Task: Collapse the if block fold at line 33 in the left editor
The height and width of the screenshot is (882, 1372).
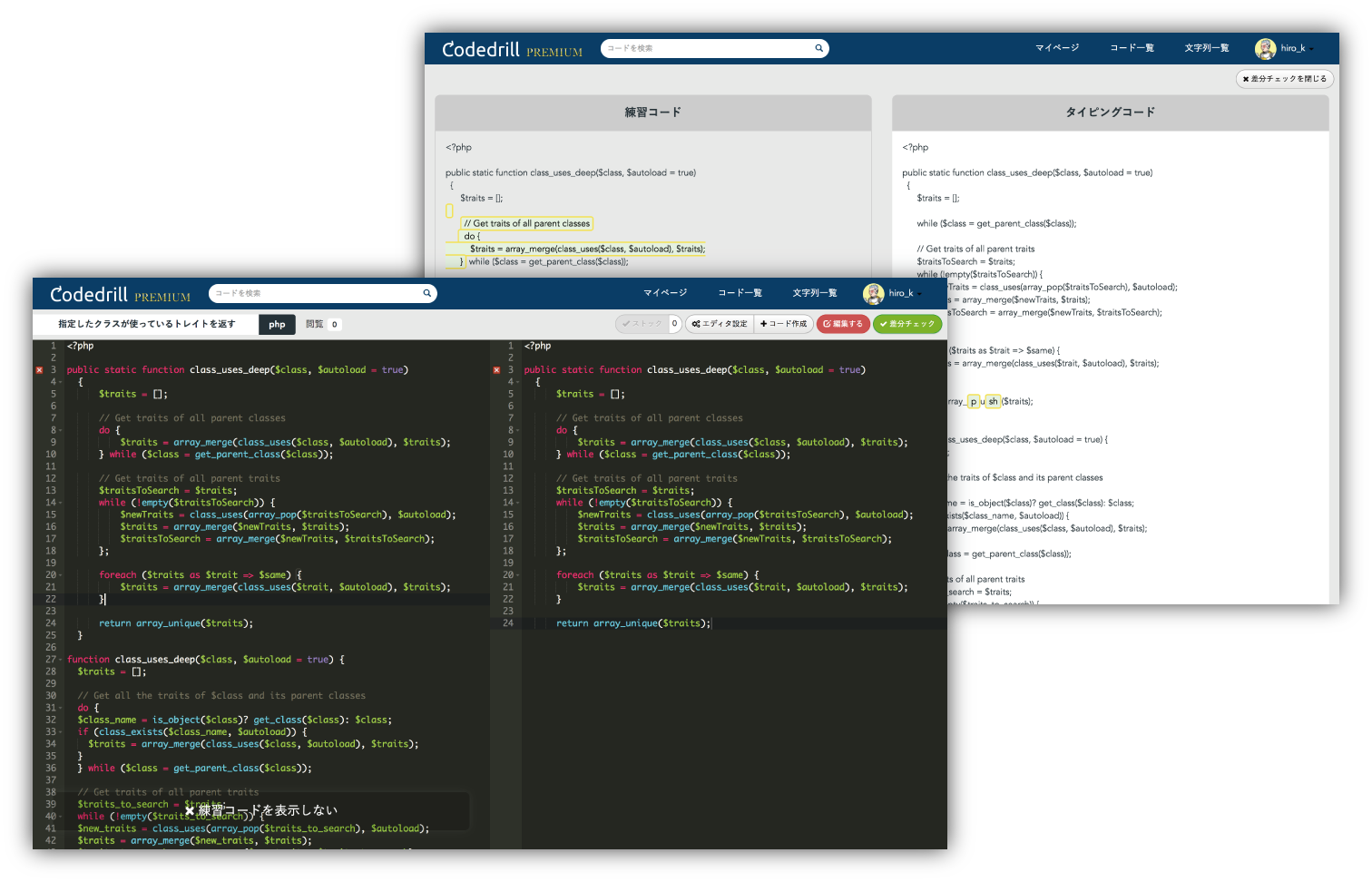Action: coord(60,732)
